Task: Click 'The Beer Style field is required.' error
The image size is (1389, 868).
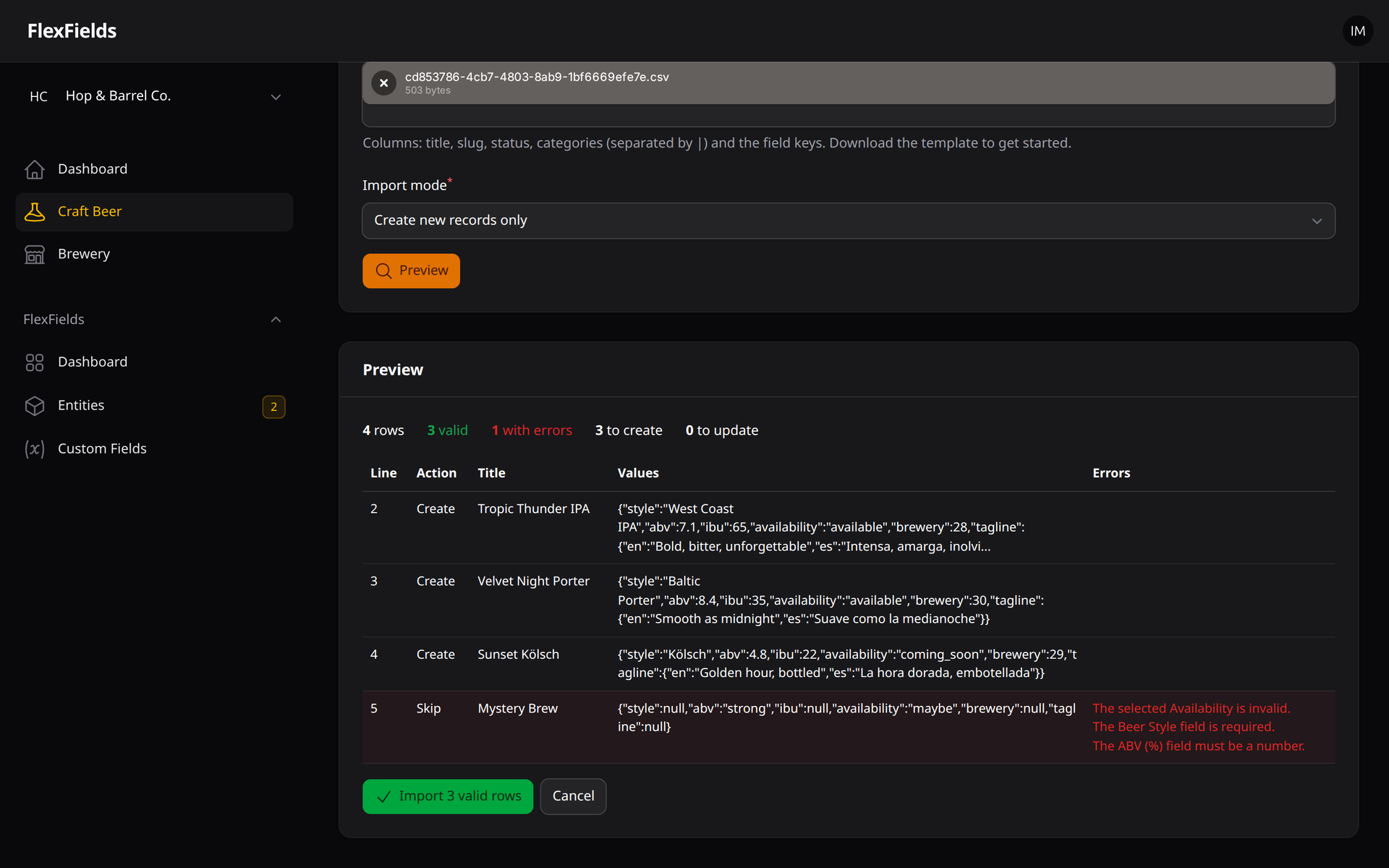Action: coord(1184,727)
